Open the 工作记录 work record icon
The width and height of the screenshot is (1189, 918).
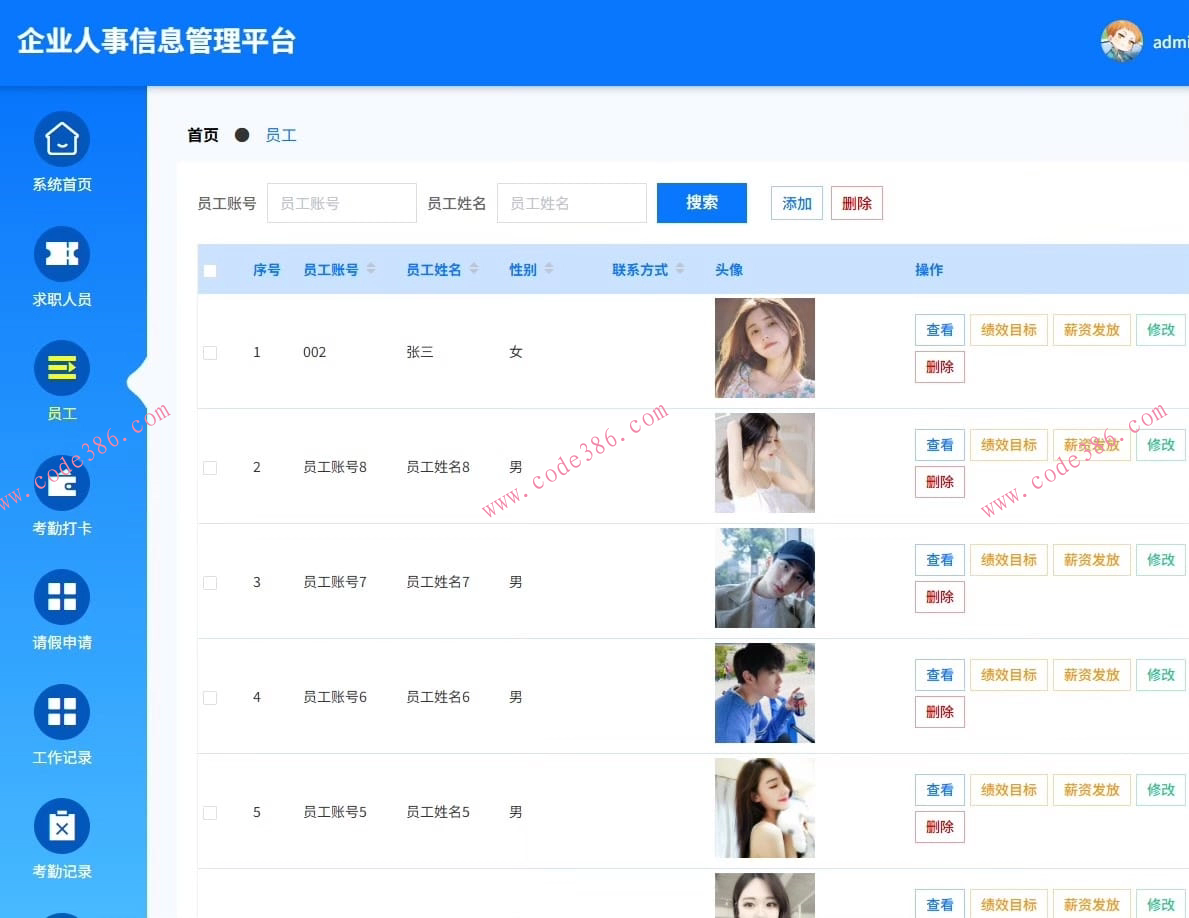coord(62,711)
